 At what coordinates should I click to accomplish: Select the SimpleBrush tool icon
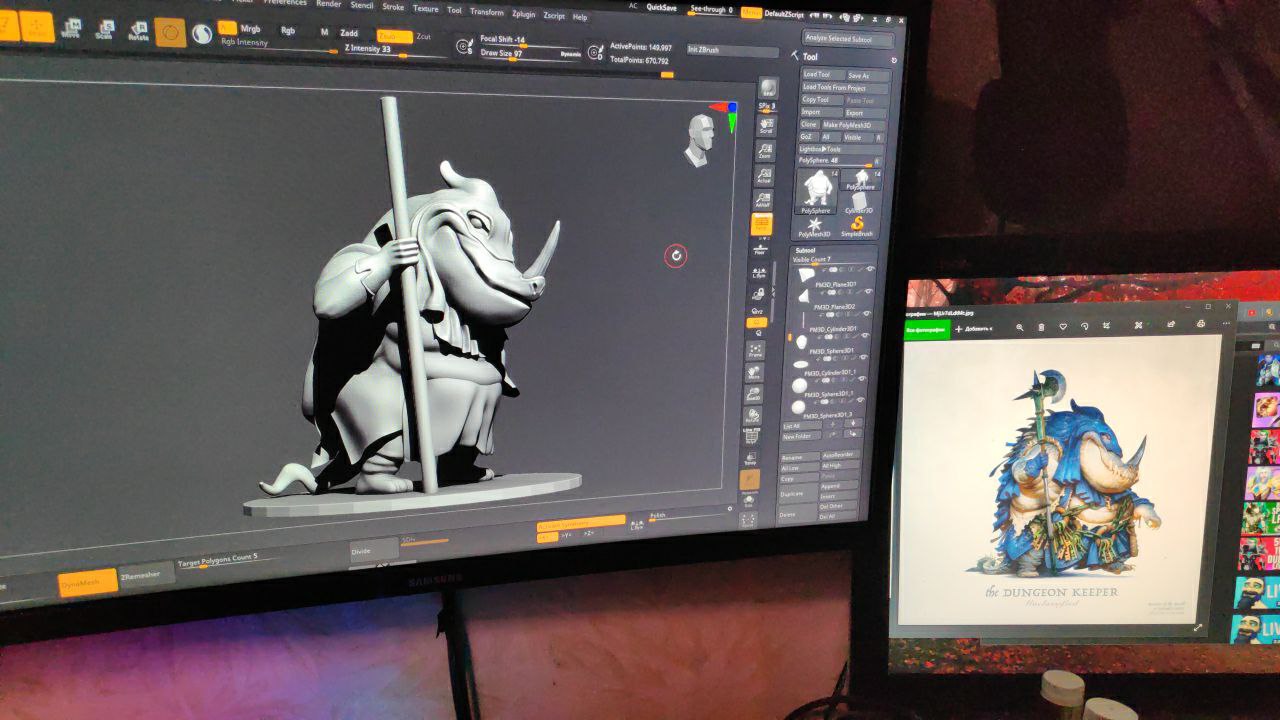coord(857,227)
